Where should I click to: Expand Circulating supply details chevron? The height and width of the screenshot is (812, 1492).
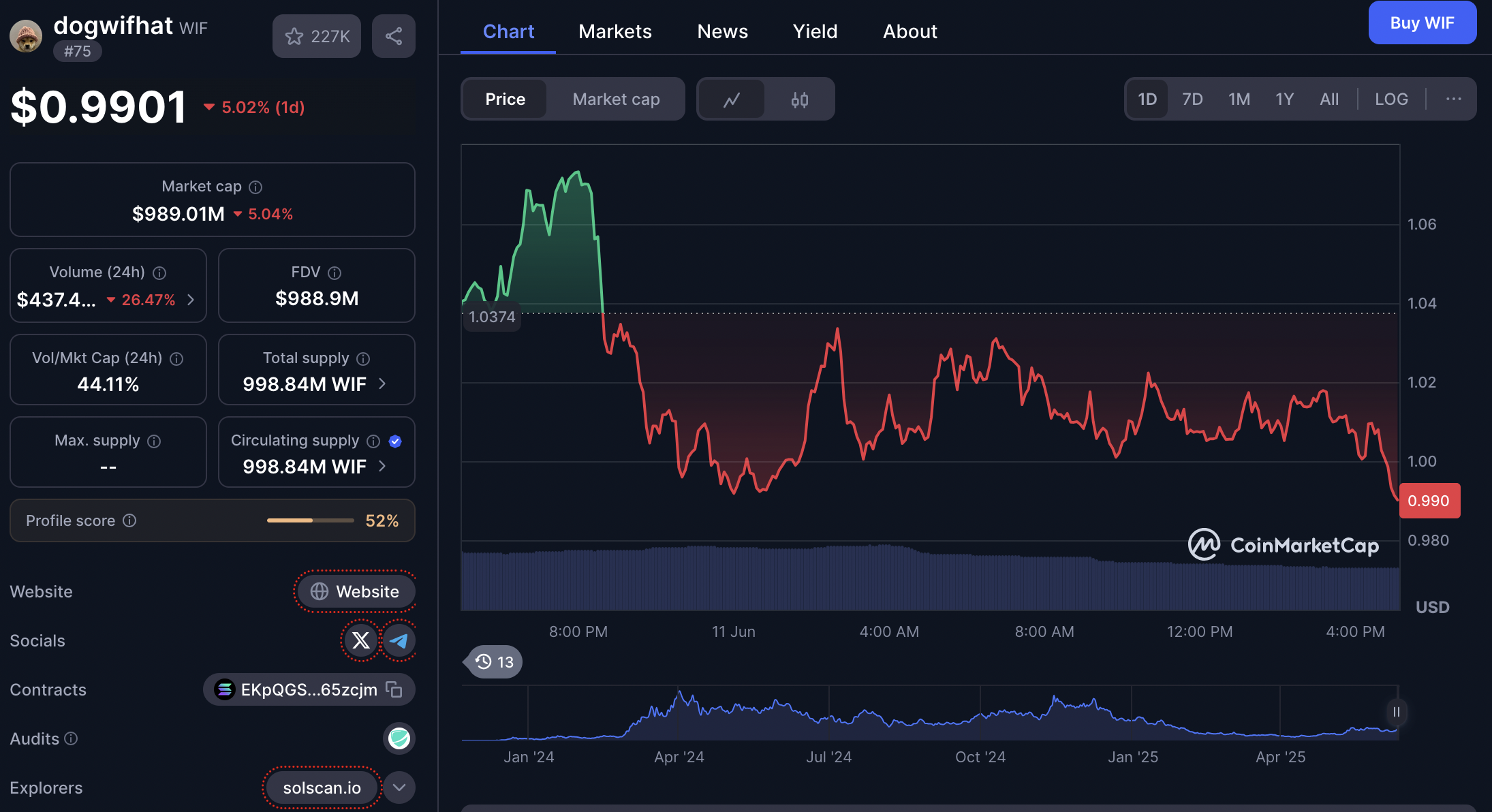(382, 467)
